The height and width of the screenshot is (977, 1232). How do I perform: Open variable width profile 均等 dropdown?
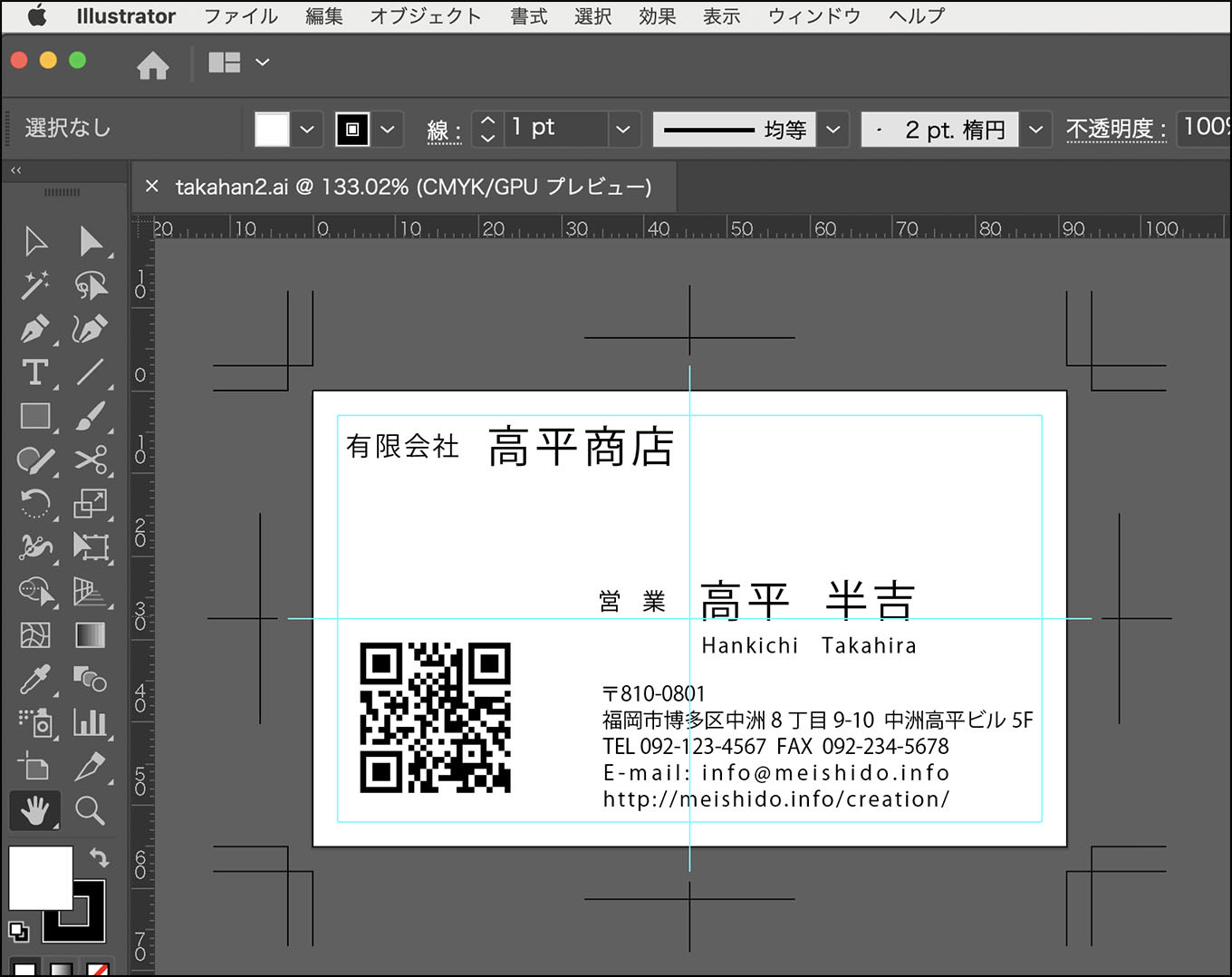coord(833,129)
